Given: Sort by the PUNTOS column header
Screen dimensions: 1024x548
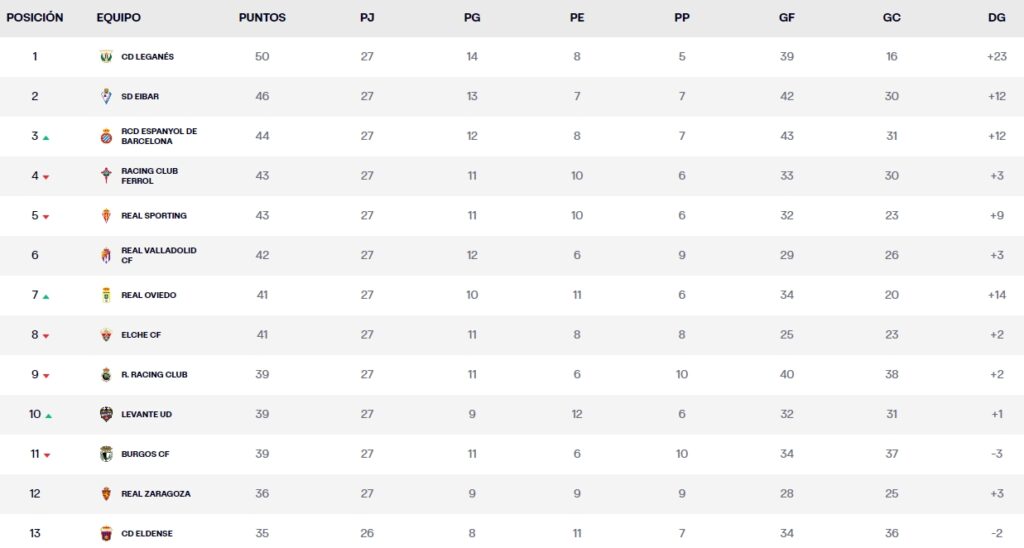Looking at the screenshot, I should (x=262, y=18).
